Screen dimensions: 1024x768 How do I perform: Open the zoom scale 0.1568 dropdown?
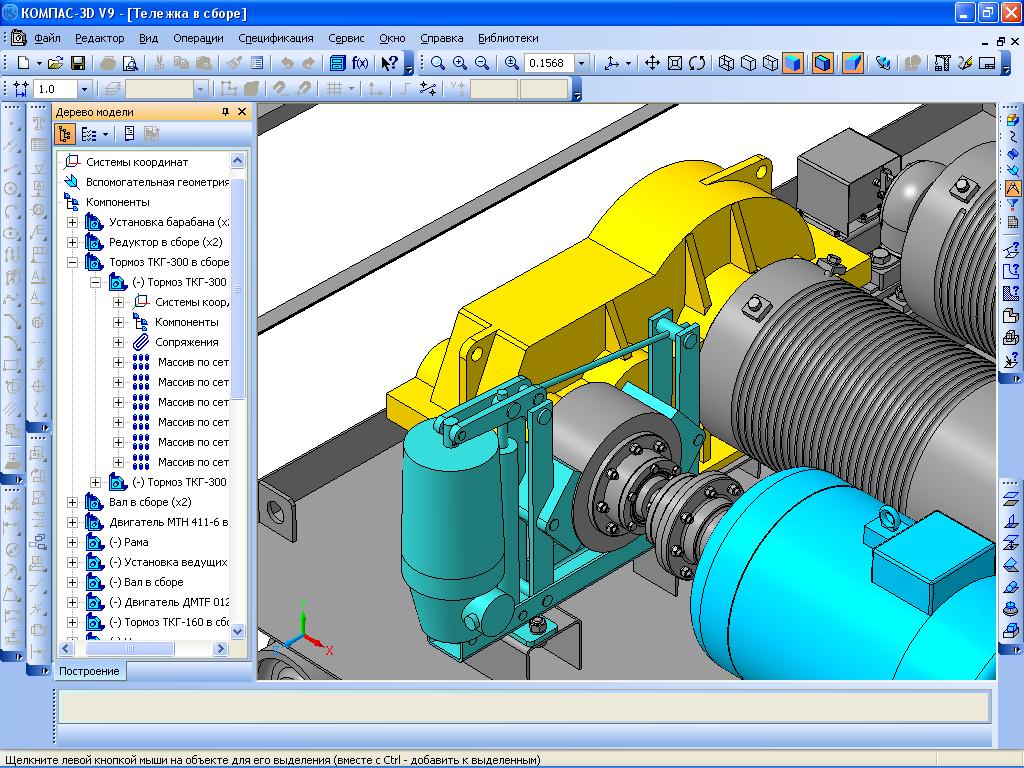581,63
